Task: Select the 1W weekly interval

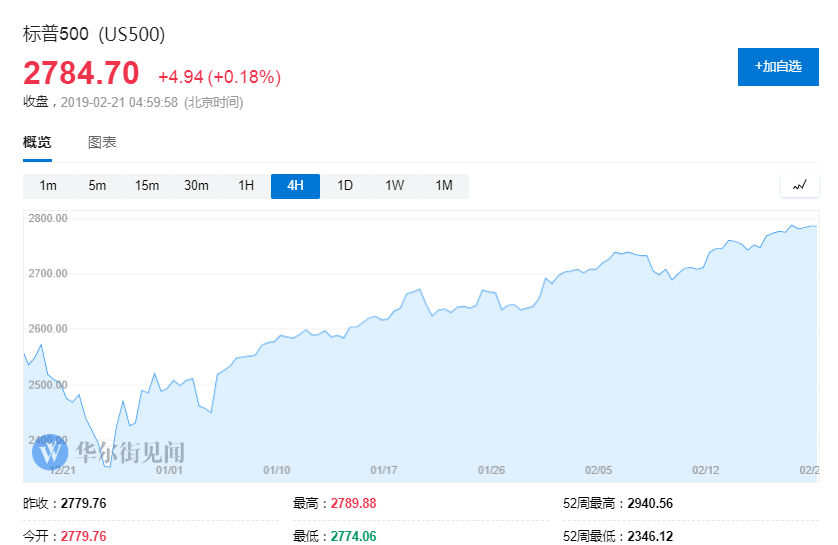Action: 394,186
